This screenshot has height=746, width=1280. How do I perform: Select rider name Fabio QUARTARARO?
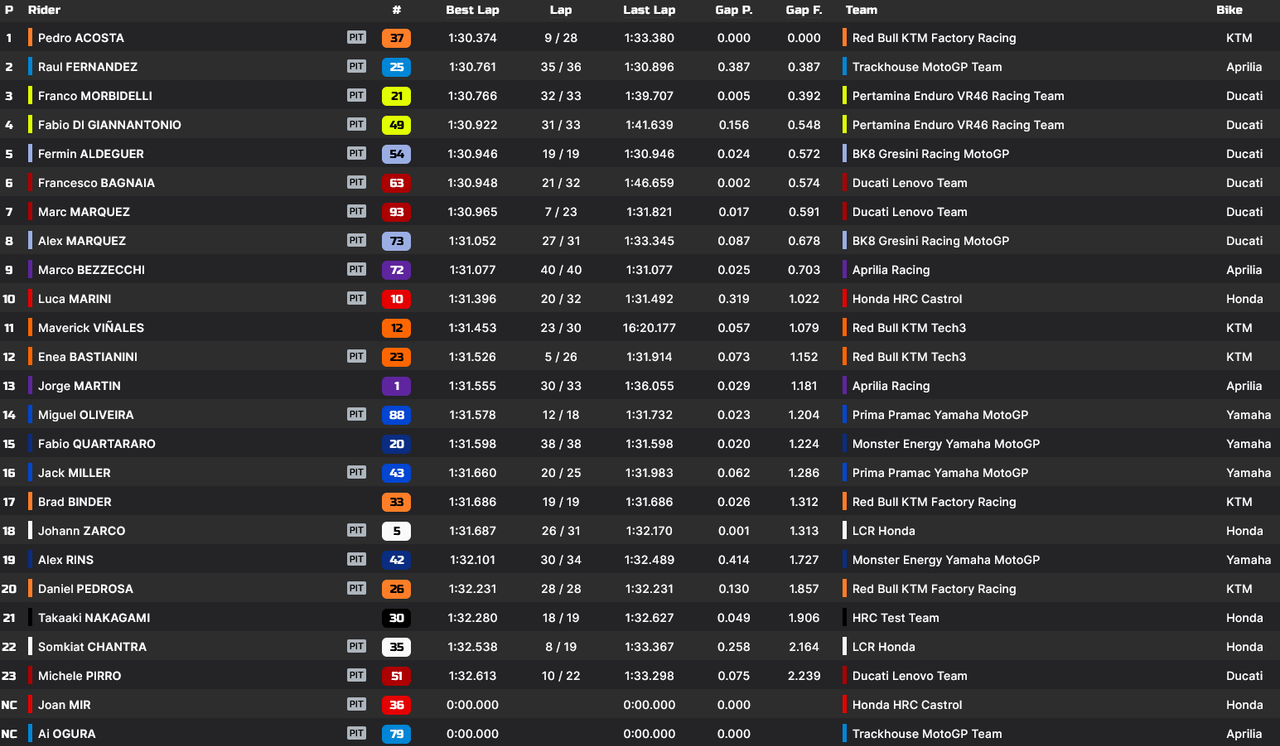(97, 444)
